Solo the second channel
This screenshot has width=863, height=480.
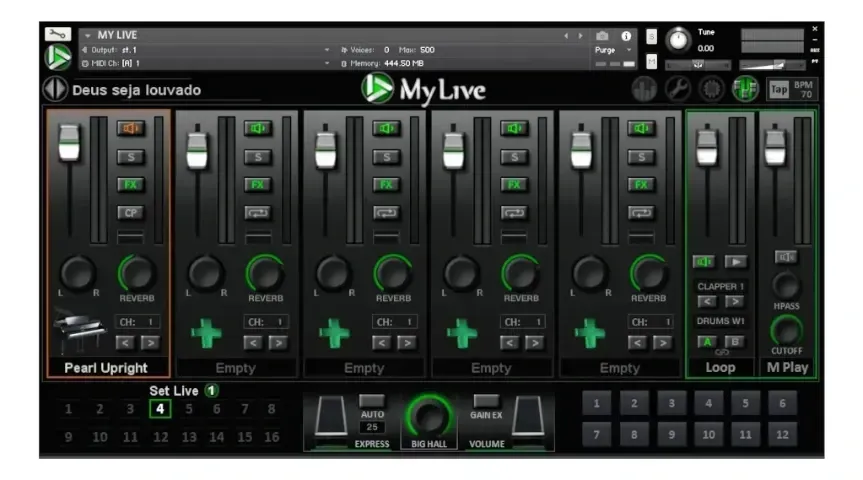(258, 157)
